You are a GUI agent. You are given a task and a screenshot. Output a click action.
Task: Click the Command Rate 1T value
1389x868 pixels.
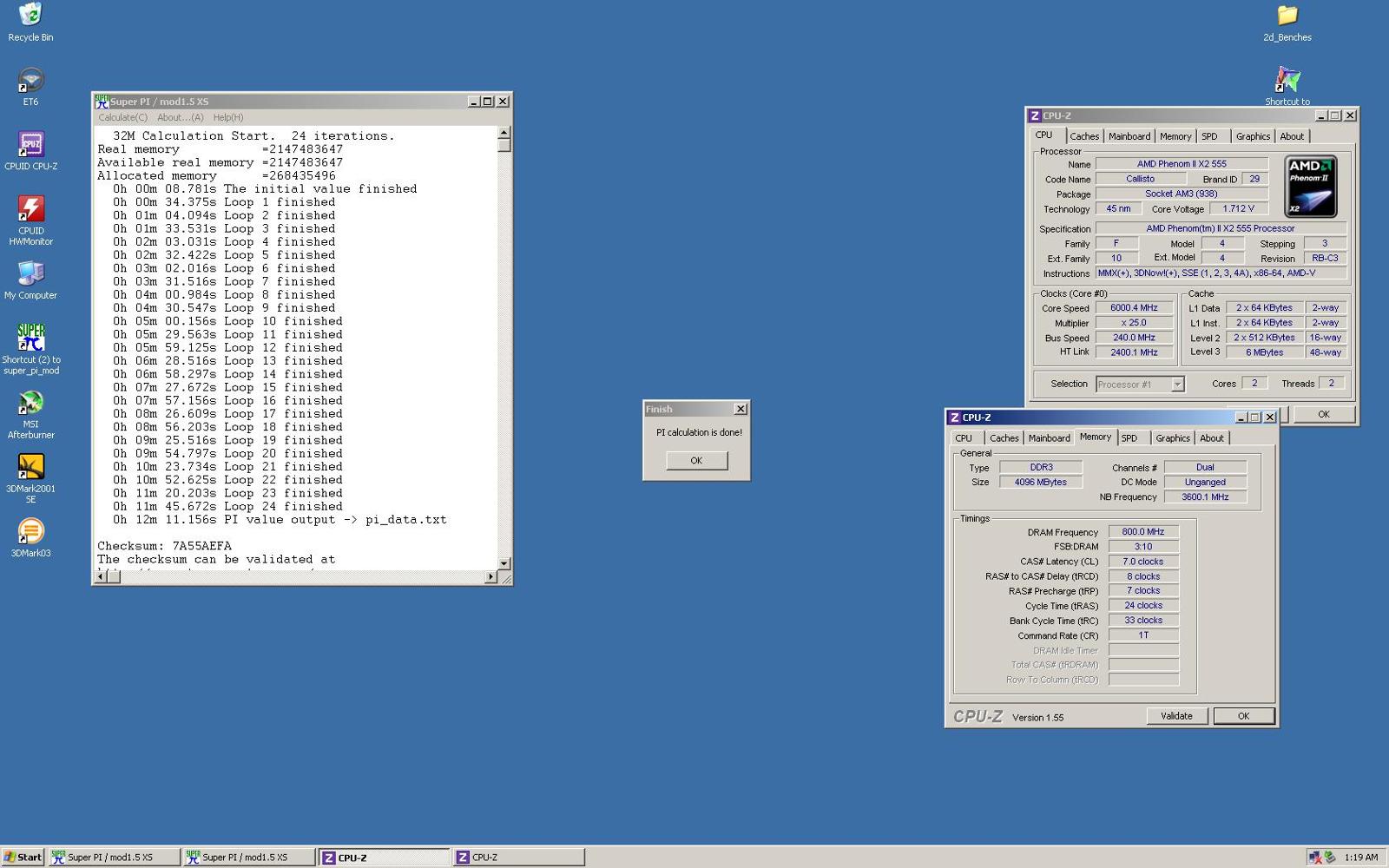point(1143,635)
